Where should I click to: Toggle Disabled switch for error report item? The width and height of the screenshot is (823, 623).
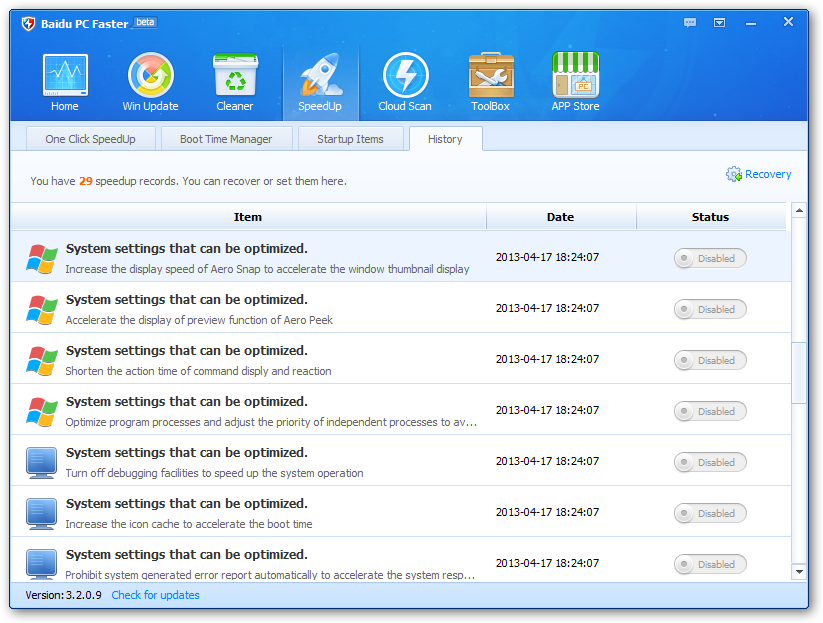[x=710, y=564]
